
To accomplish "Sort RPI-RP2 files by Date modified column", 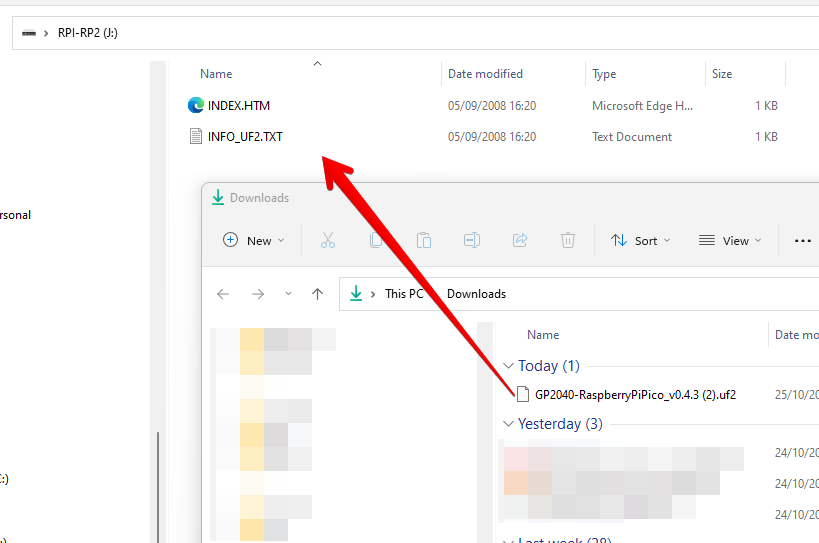I will point(485,74).
